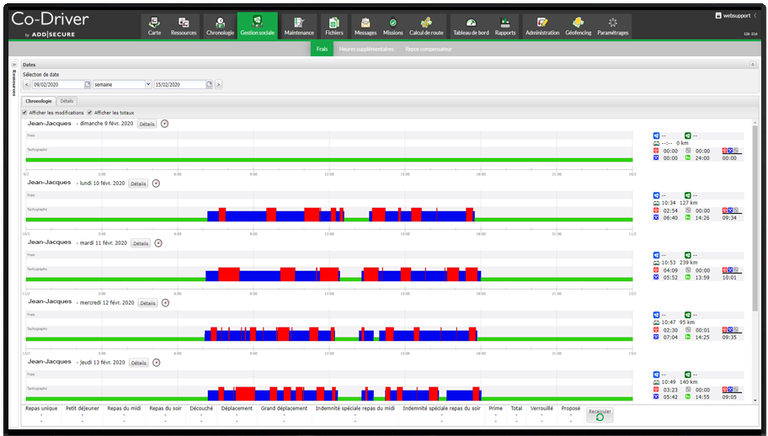This screenshot has height=436, width=768.
Task: Click circle icon beside jeudi 13 févr.
Action: pyautogui.click(x=156, y=363)
